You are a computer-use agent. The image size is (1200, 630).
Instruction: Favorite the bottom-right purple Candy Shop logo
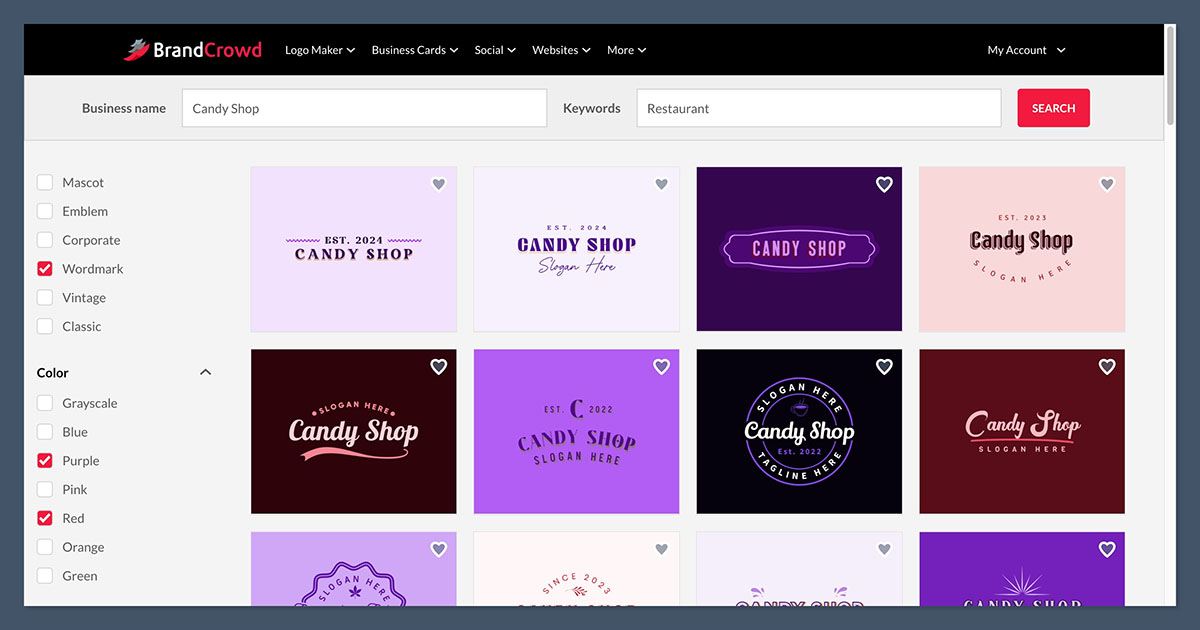1106,549
